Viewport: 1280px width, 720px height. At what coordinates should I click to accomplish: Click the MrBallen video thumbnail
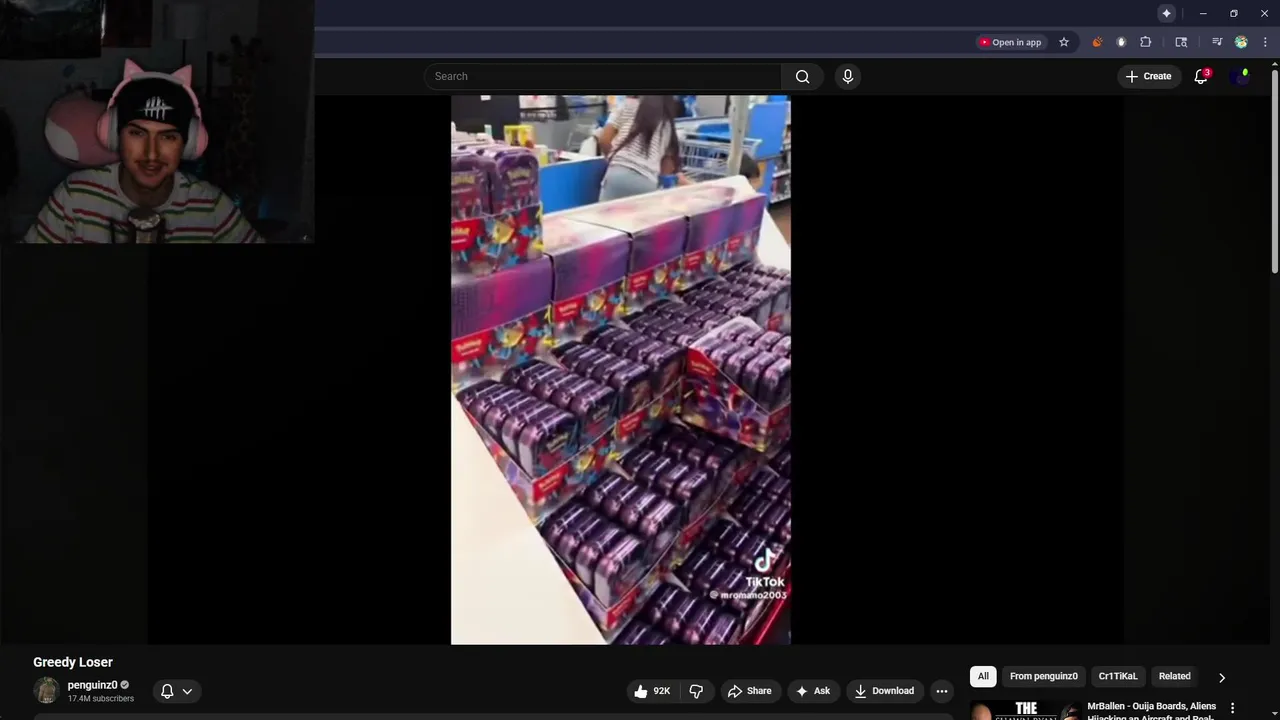1024,711
